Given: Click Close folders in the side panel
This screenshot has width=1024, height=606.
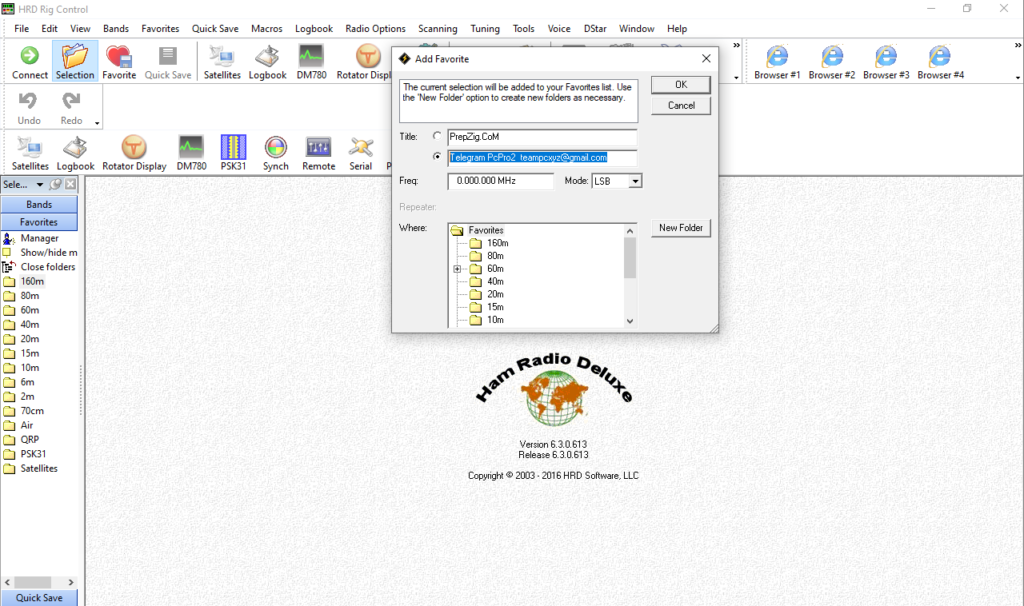Looking at the screenshot, I should (x=47, y=267).
